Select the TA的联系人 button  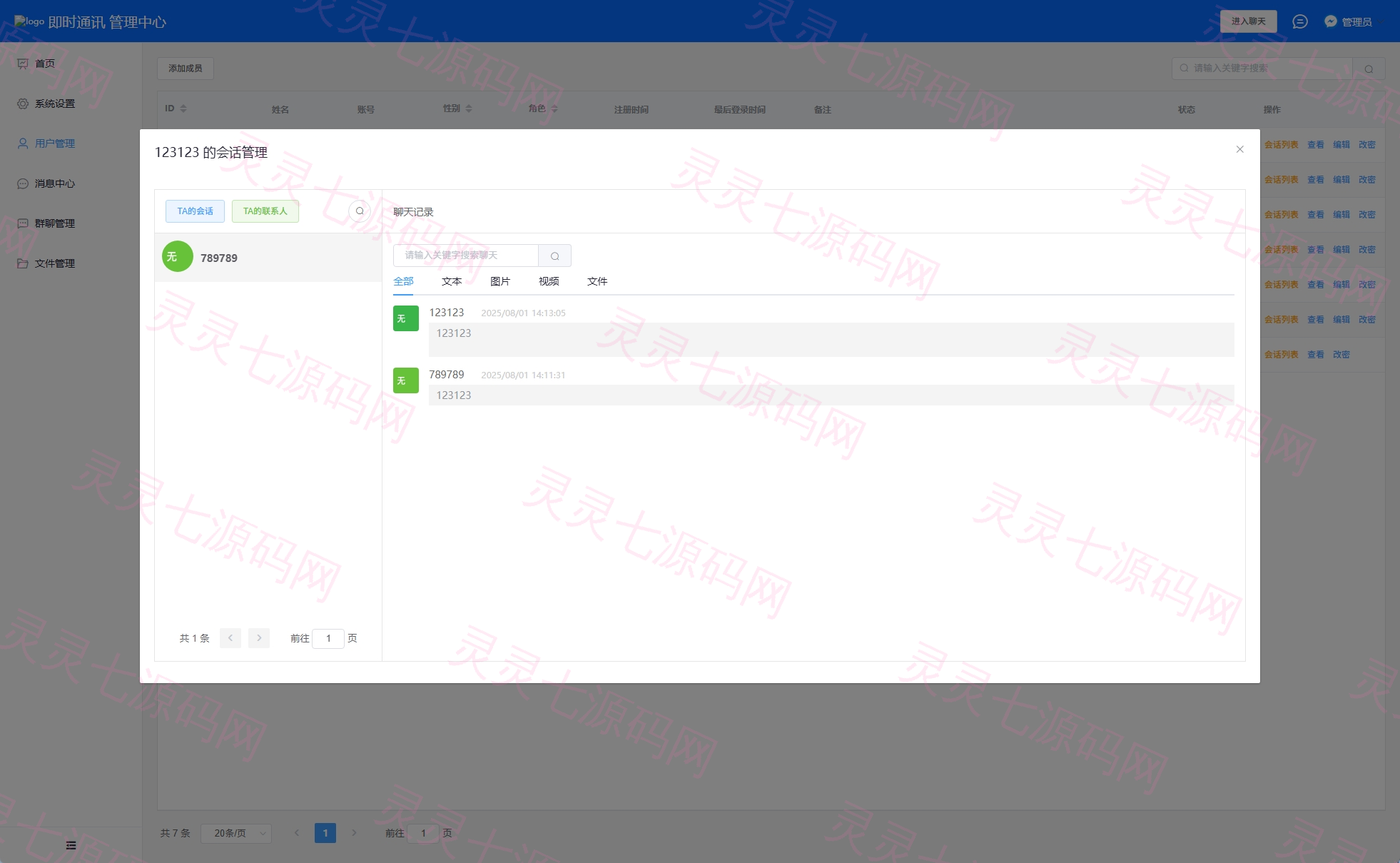click(265, 211)
